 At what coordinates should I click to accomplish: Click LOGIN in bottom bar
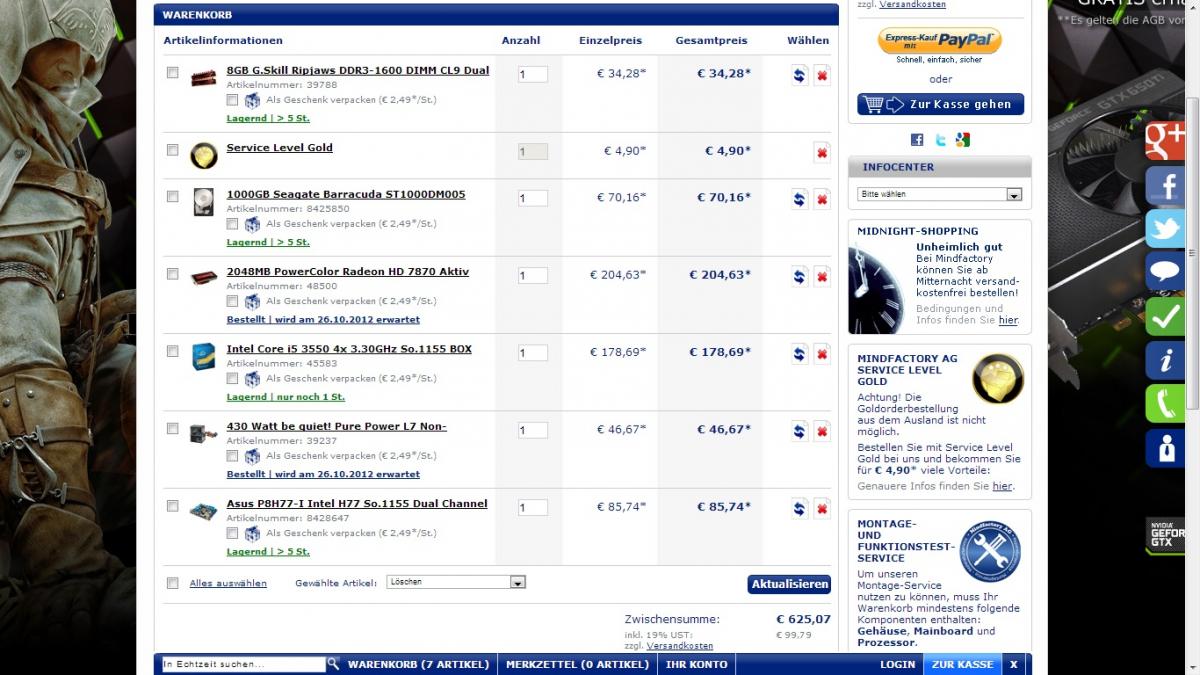[x=897, y=664]
